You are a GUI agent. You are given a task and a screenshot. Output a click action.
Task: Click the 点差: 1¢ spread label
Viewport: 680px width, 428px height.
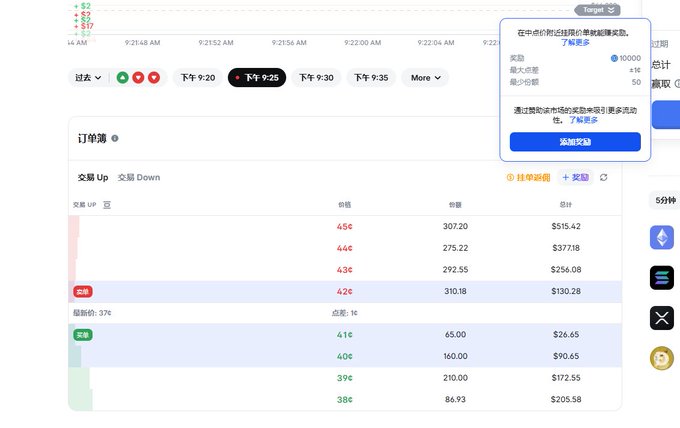[344, 313]
